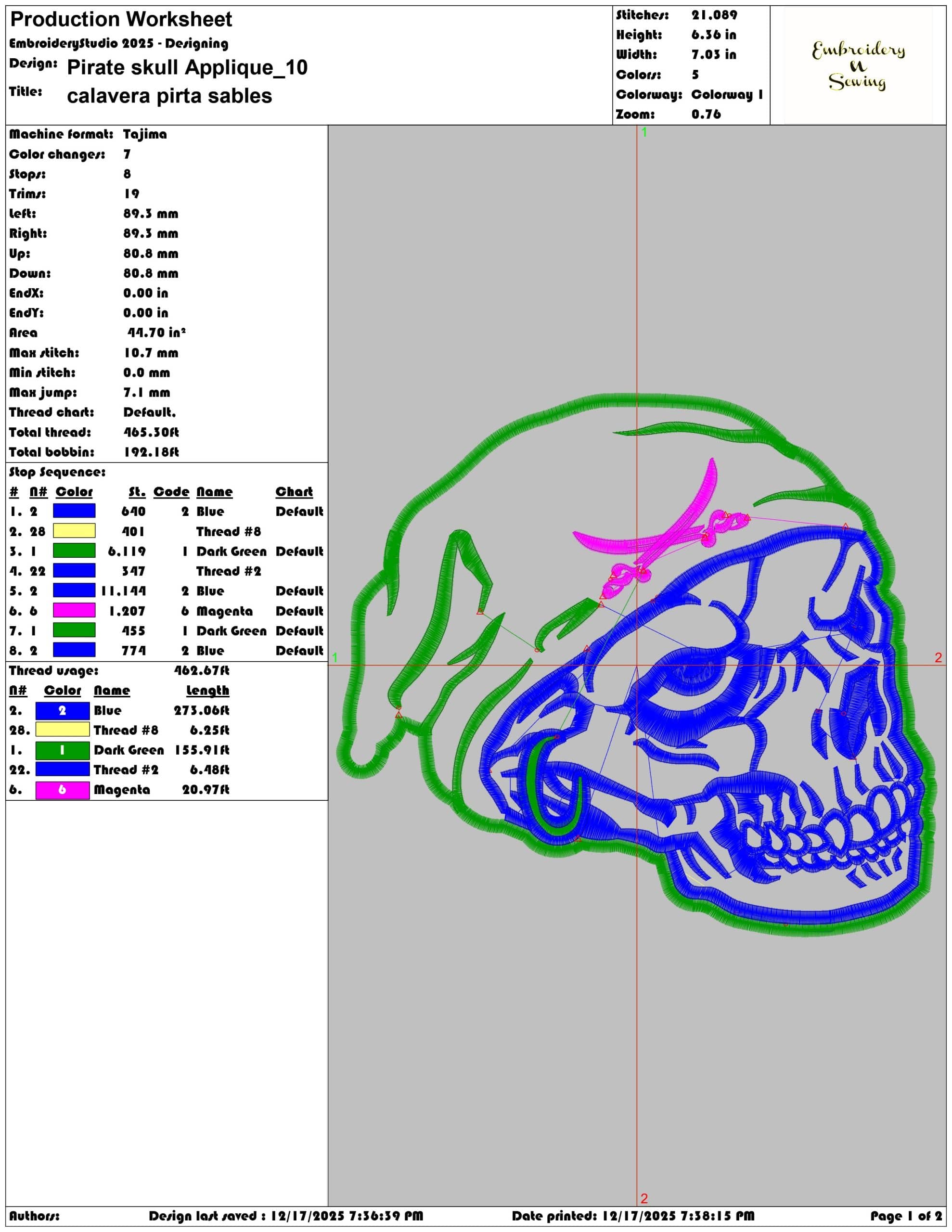
Task: Click the green swatch in stop sequence row 7
Action: pos(74,630)
